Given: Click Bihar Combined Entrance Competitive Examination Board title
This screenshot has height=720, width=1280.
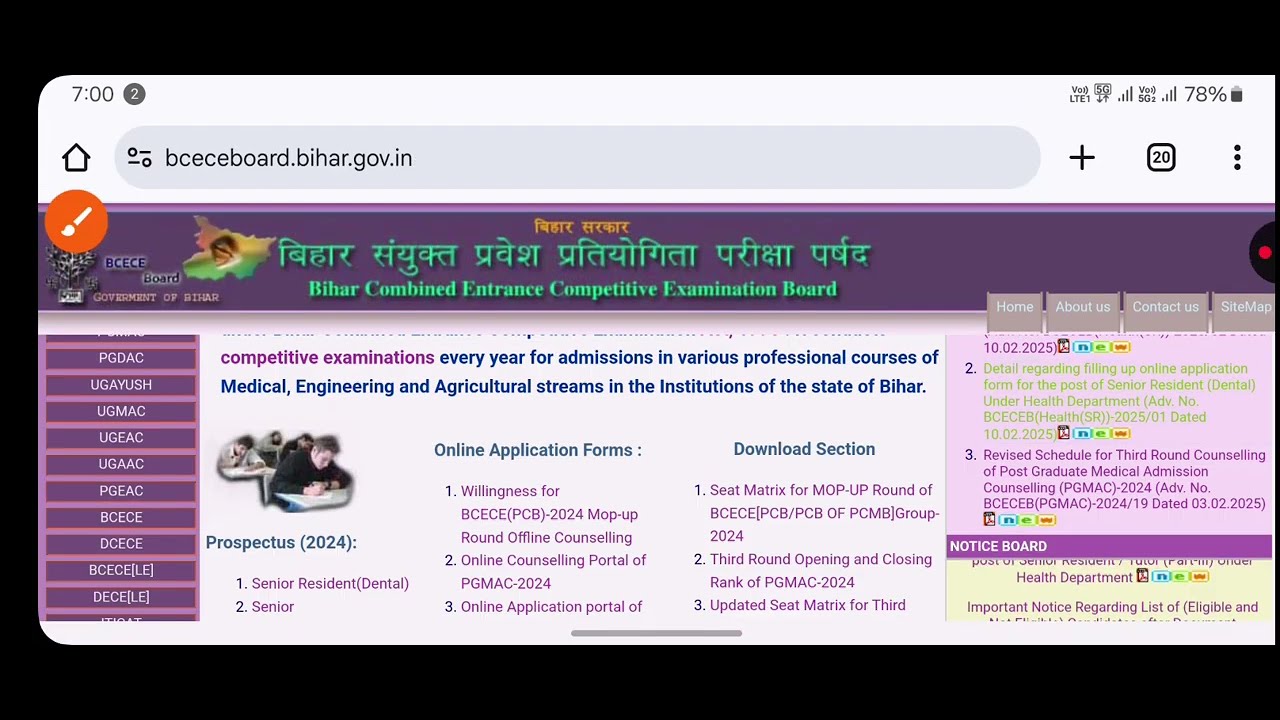Looking at the screenshot, I should [x=572, y=289].
